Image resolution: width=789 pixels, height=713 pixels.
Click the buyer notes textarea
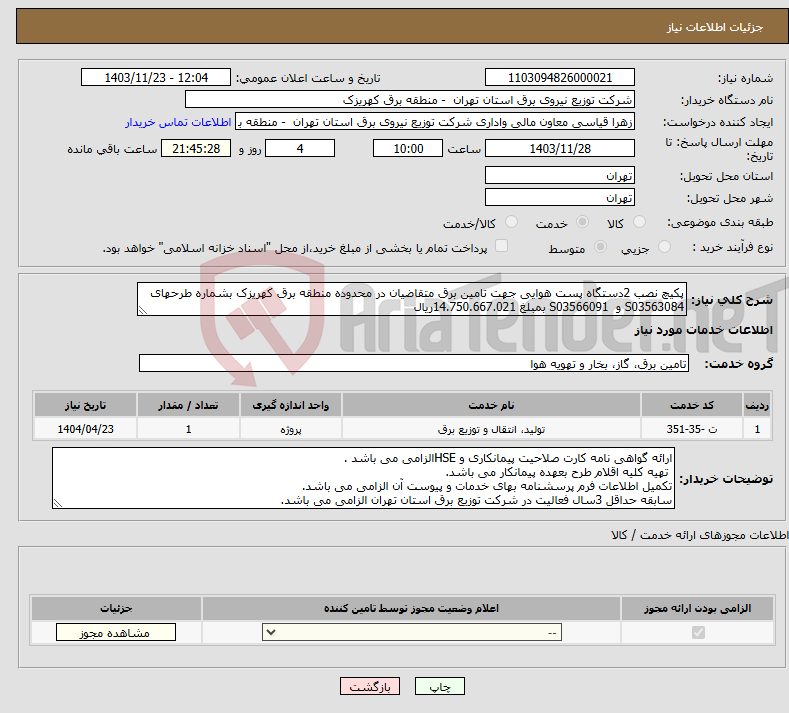coord(363,479)
